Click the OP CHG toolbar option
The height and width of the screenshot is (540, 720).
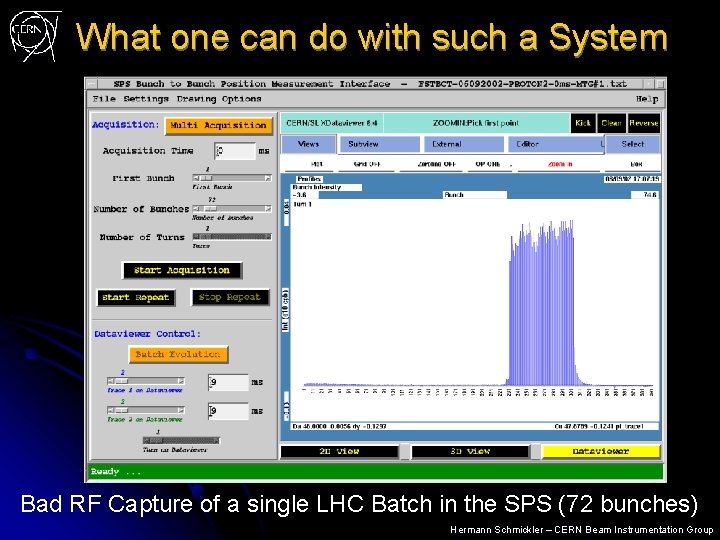[x=489, y=164]
